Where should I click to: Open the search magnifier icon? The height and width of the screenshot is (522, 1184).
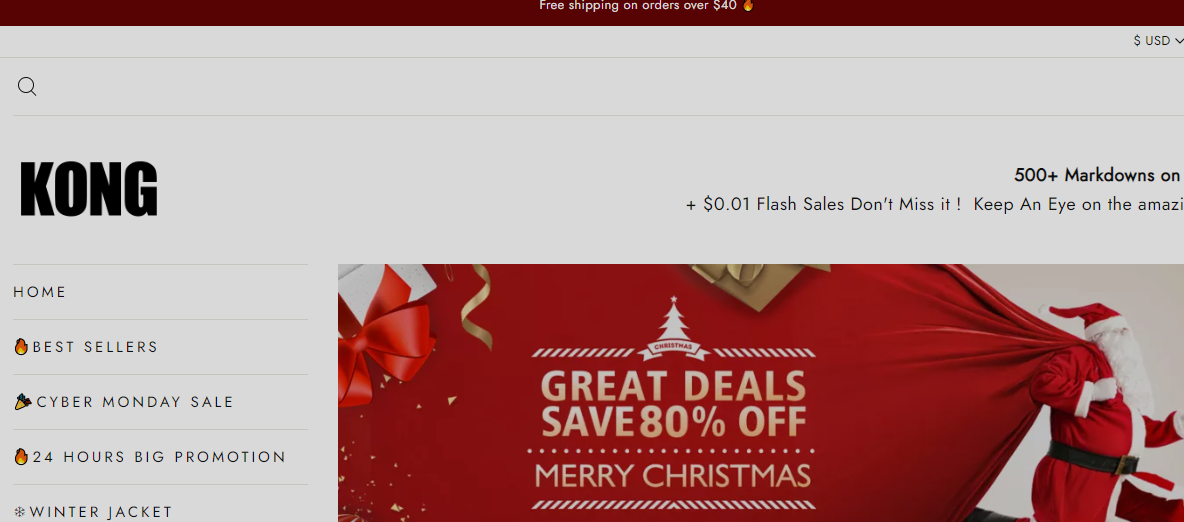point(27,87)
